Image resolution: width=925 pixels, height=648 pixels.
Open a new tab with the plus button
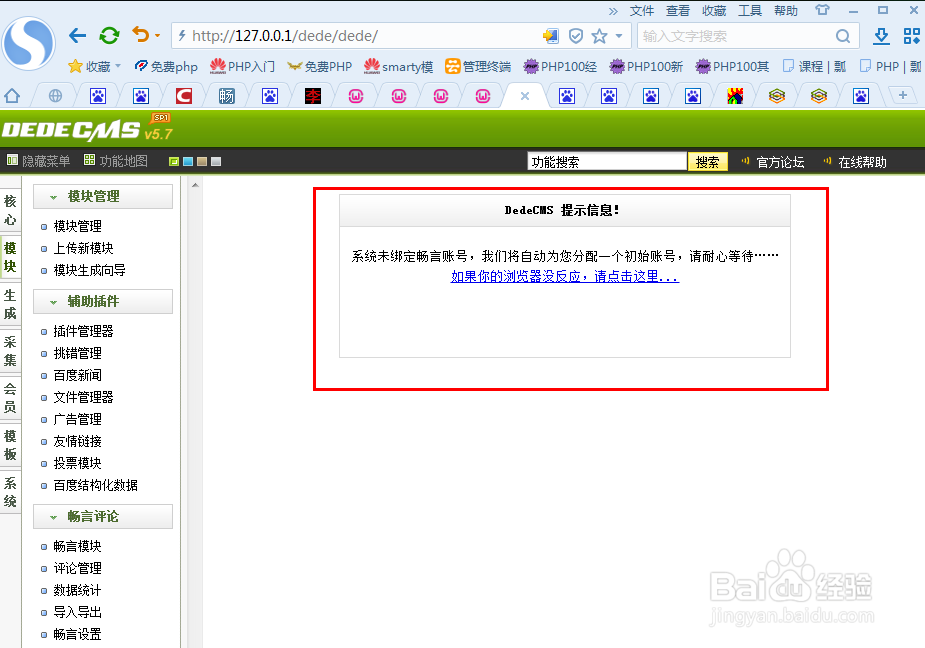[903, 95]
